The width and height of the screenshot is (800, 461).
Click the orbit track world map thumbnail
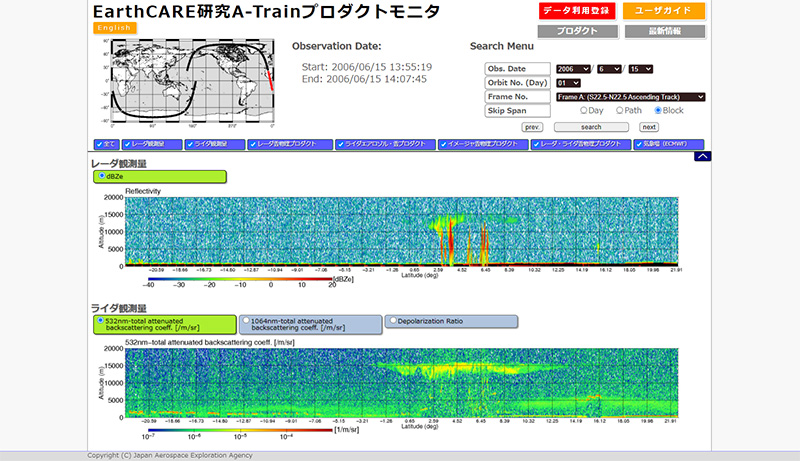pos(187,83)
